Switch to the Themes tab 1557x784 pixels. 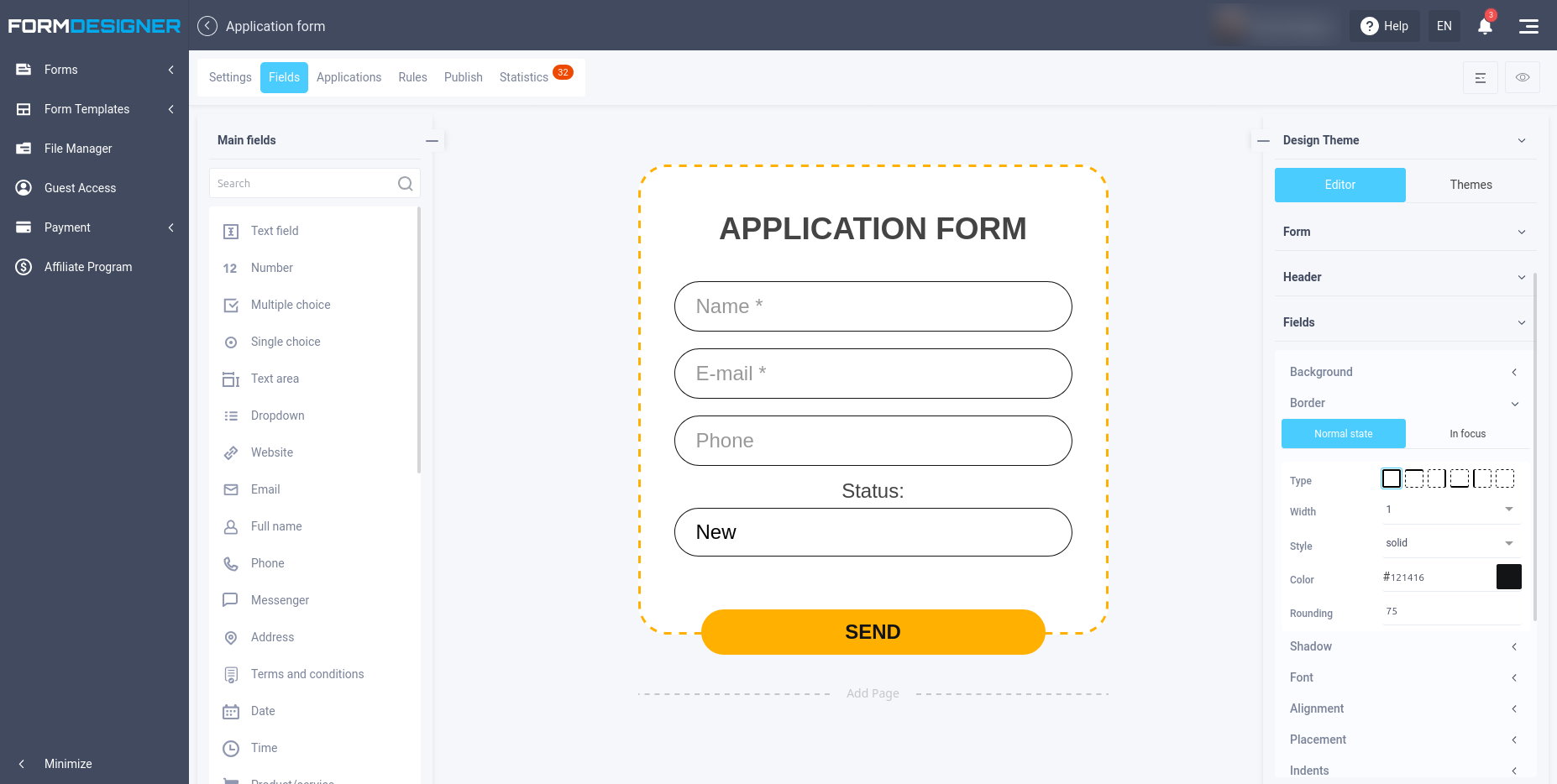point(1470,184)
